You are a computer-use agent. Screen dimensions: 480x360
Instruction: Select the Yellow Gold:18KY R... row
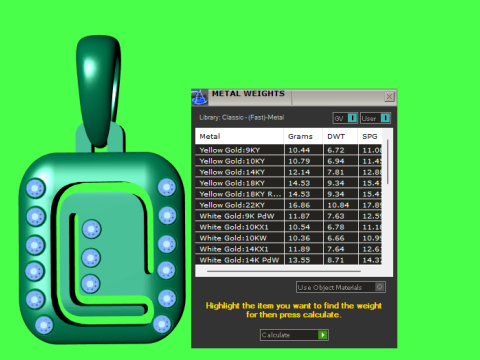coord(289,194)
